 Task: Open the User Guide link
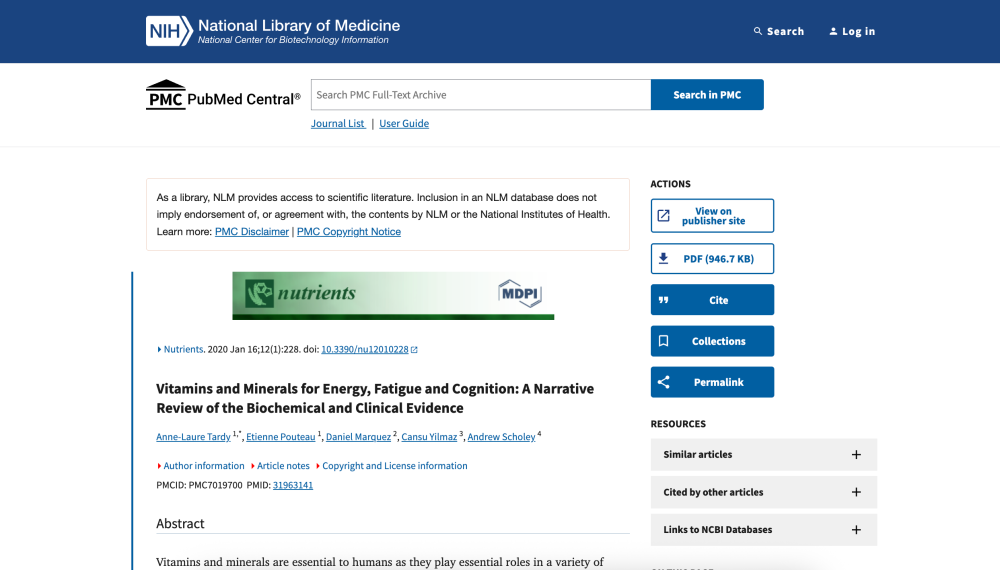(x=404, y=123)
